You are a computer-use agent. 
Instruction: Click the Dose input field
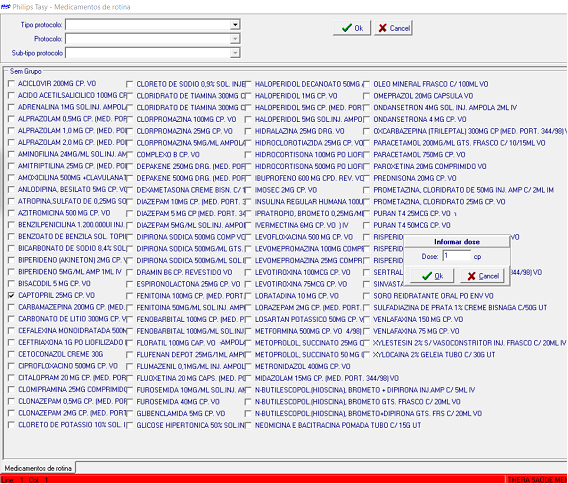point(456,256)
